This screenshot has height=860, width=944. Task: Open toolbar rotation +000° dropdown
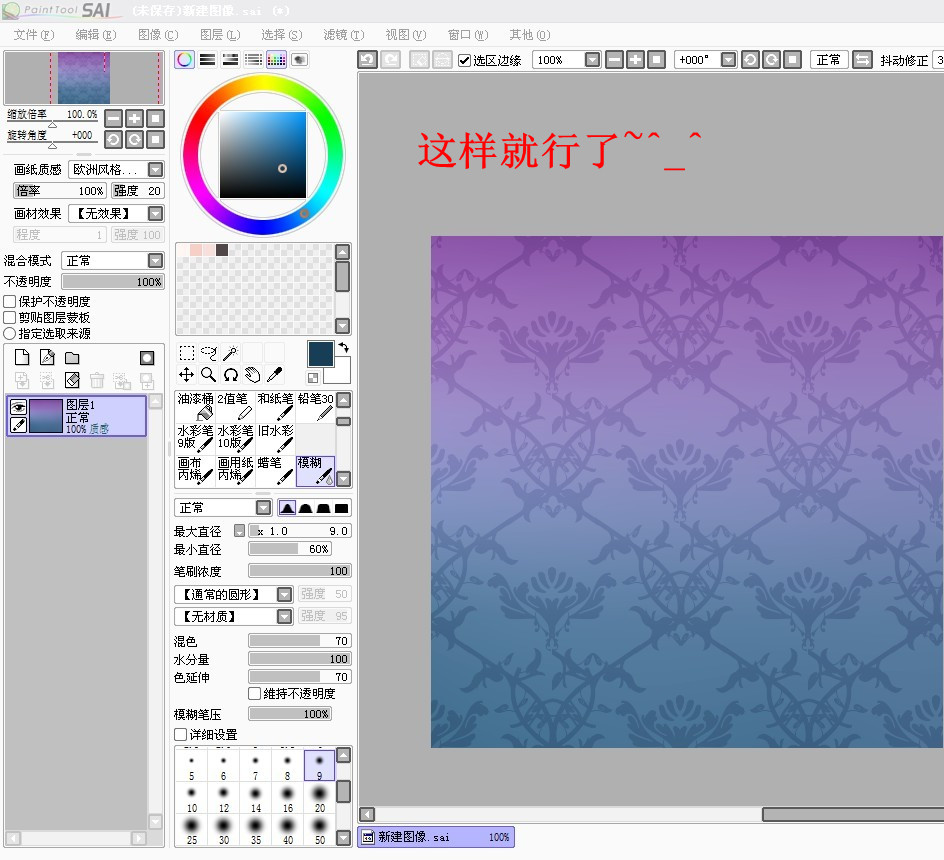click(728, 60)
